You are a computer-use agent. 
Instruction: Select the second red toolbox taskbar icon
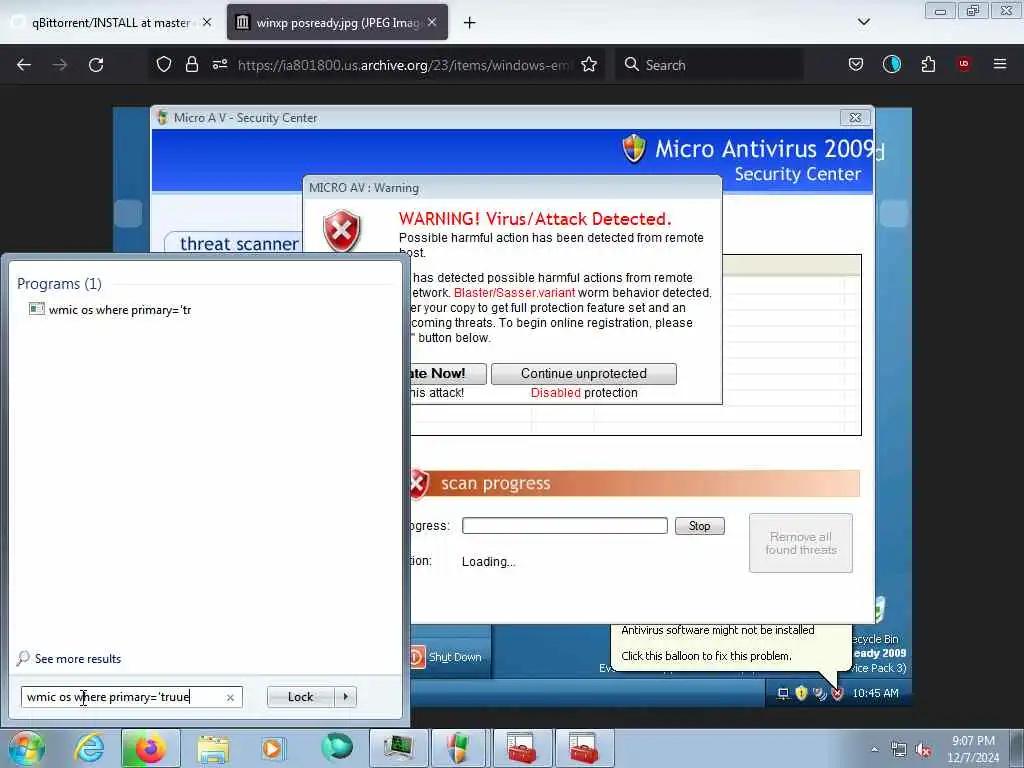584,748
